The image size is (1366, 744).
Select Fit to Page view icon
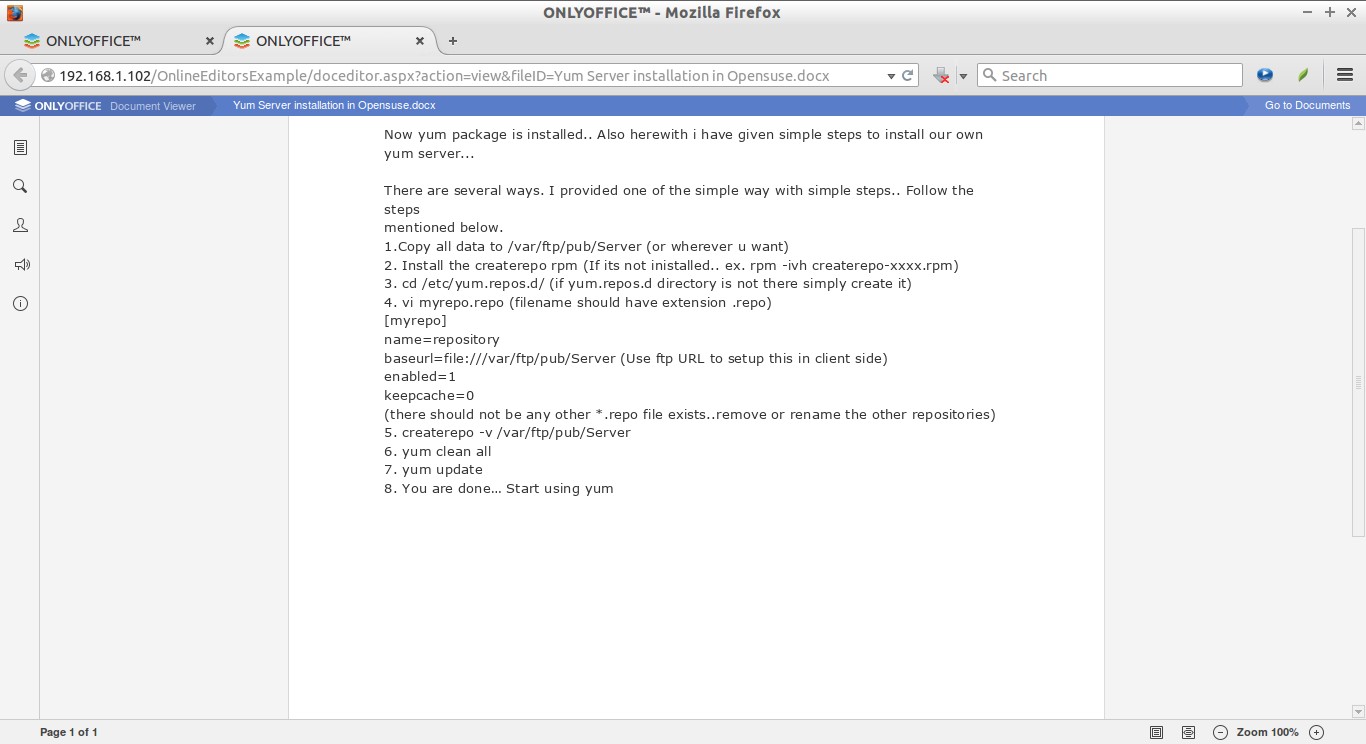point(1156,732)
